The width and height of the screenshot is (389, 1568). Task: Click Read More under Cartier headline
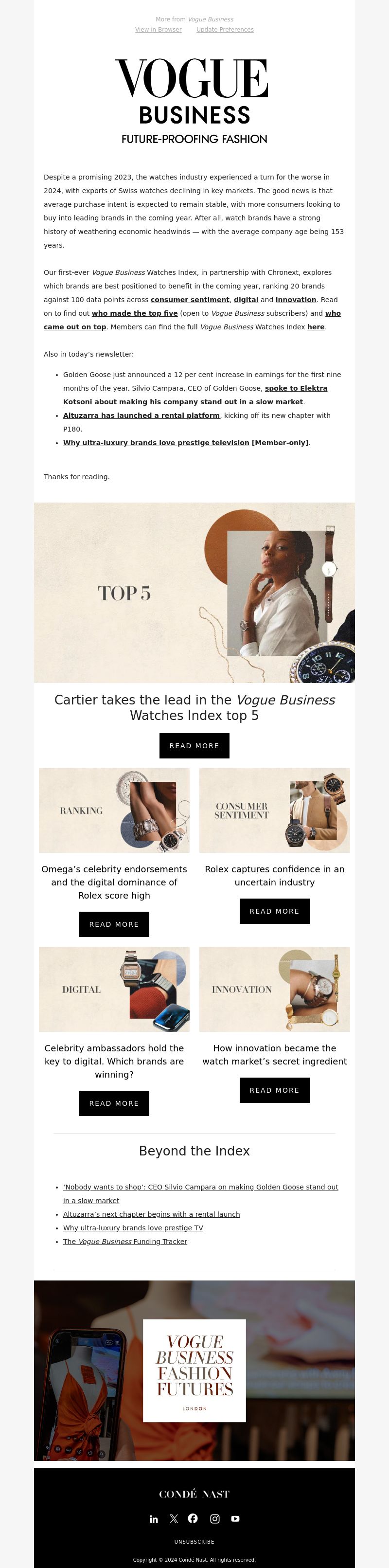[x=194, y=746]
